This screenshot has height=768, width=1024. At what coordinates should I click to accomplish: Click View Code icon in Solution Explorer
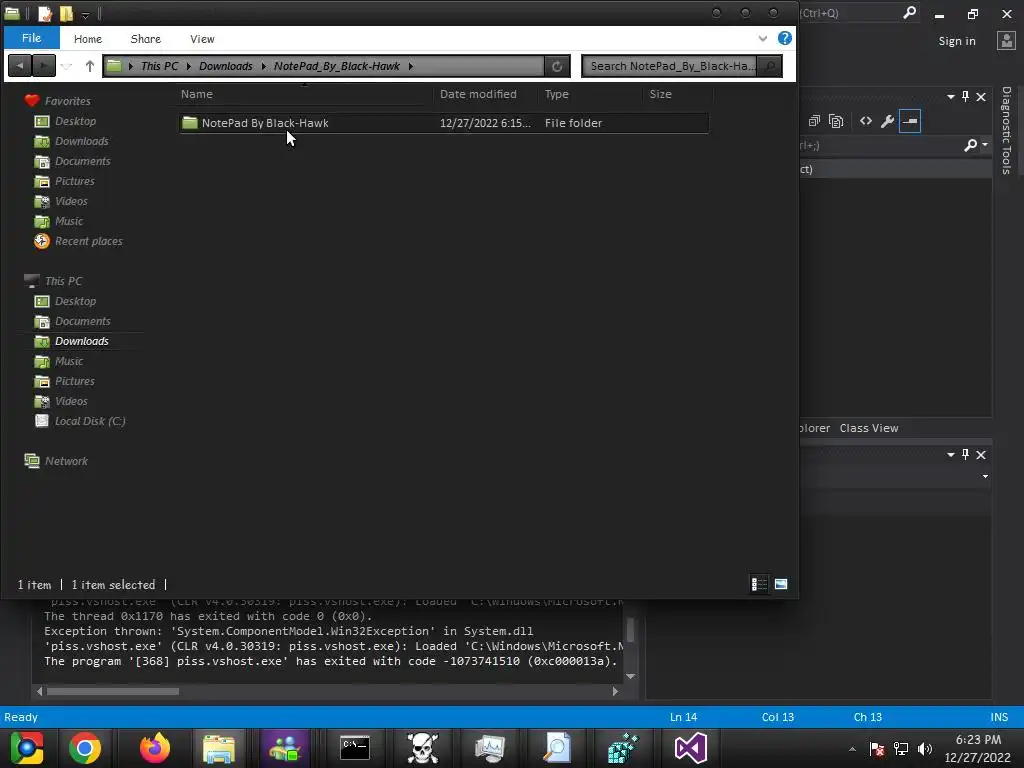pyautogui.click(x=866, y=121)
